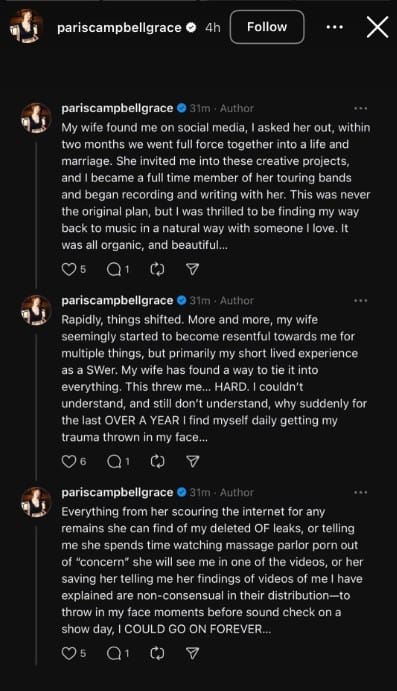The image size is (397, 691).
Task: Open three-dot menu on first post
Action: 360,108
